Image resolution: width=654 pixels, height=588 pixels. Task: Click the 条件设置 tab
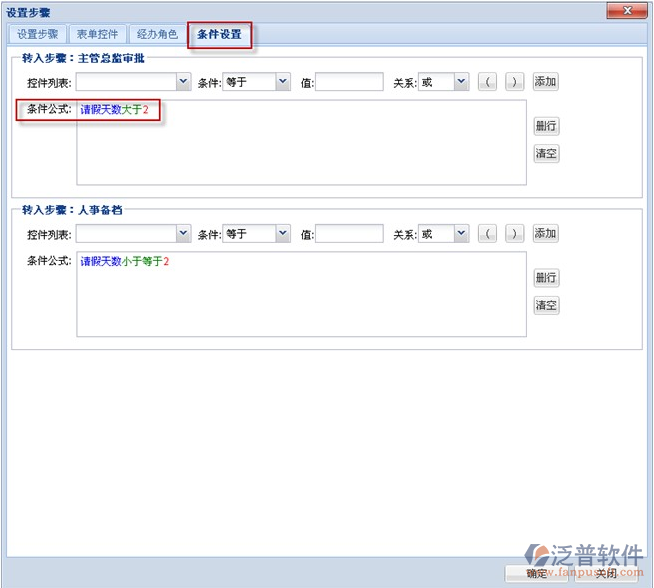click(x=219, y=35)
